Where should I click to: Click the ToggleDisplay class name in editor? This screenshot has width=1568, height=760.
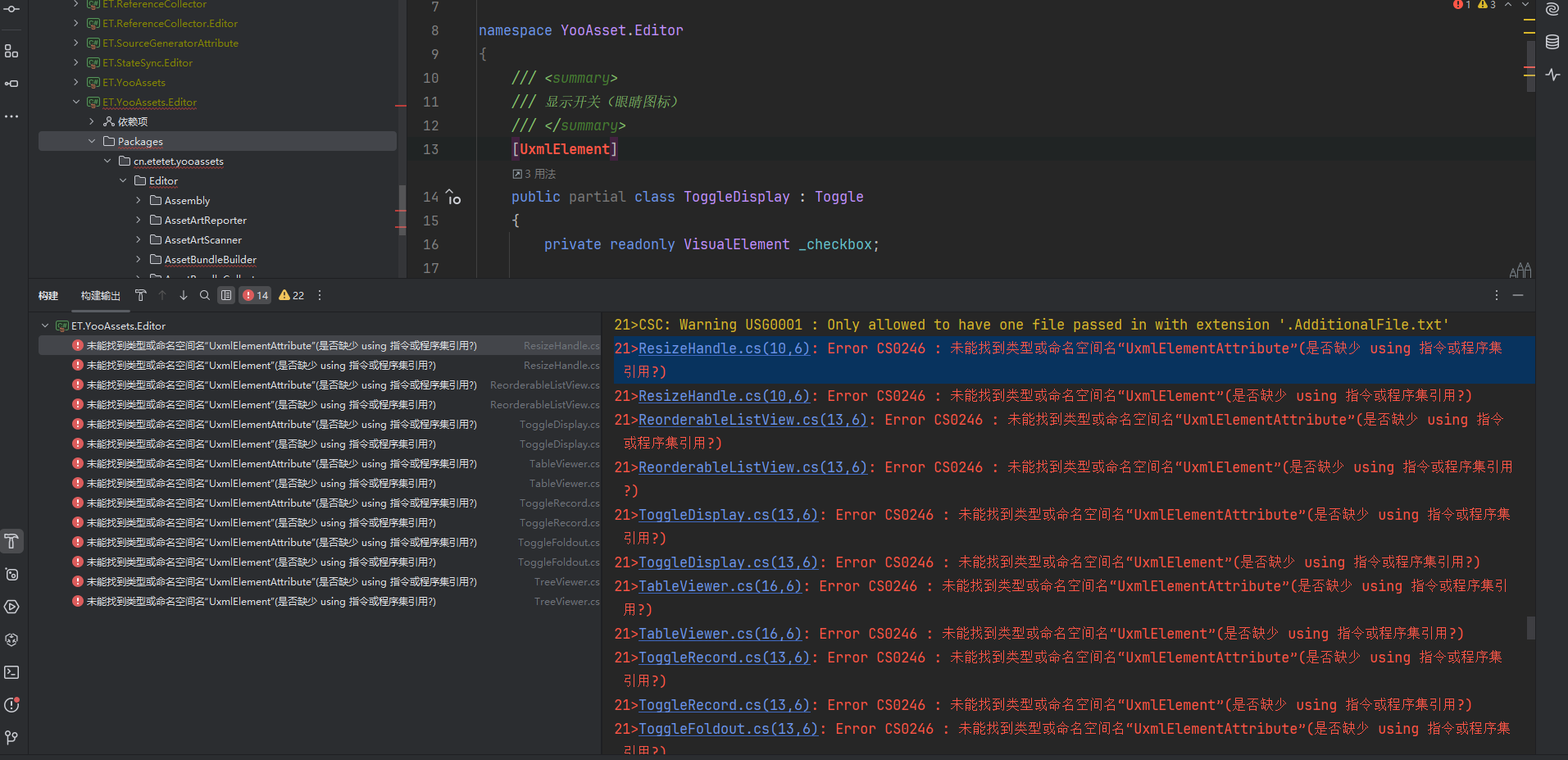[736, 197]
